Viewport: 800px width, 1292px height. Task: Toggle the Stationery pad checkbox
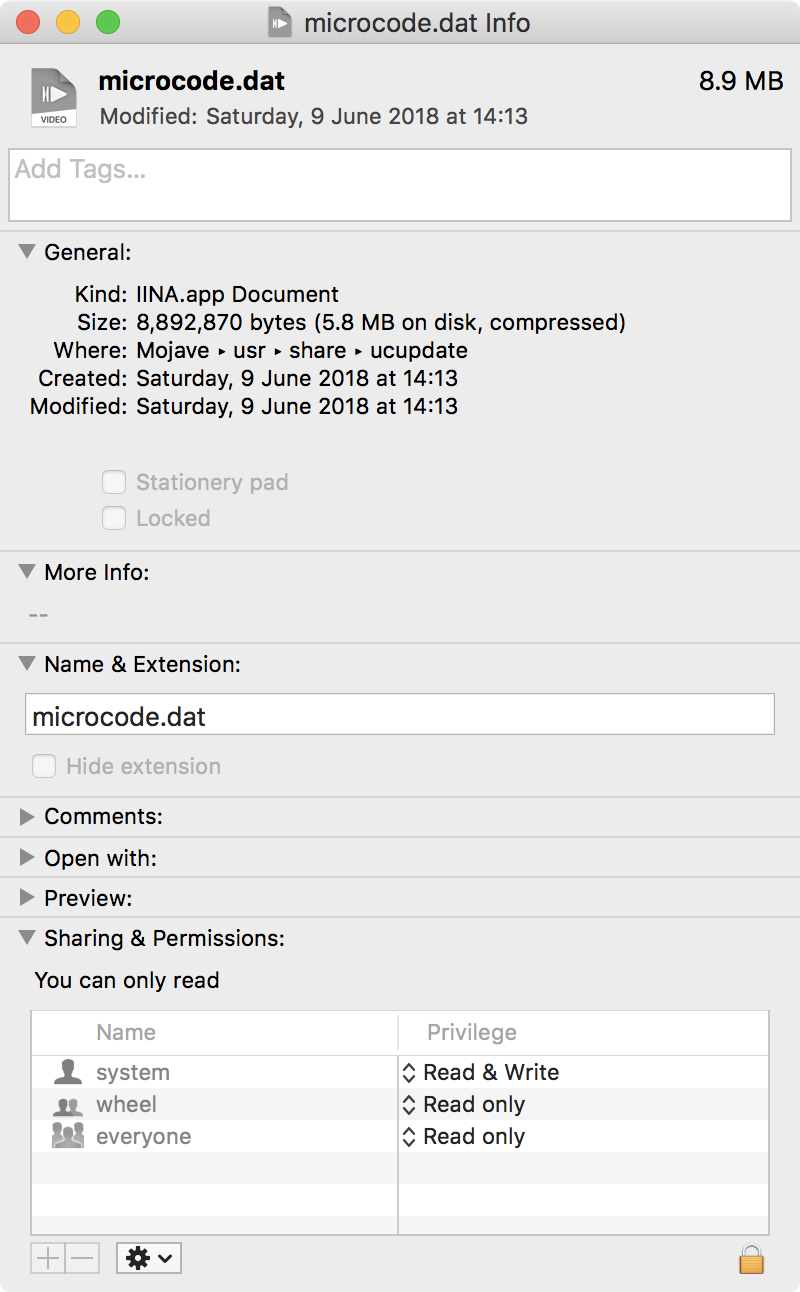(x=115, y=483)
